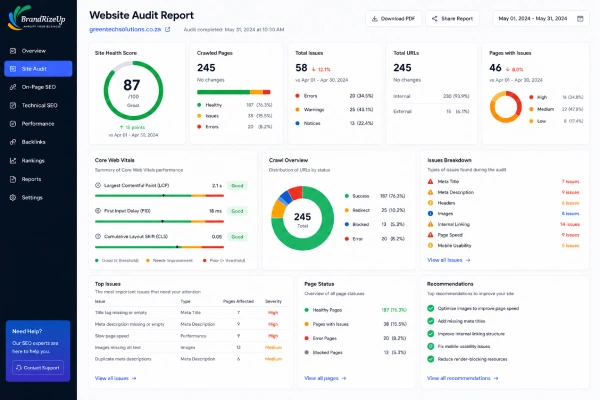Click the Crawled Pages health color bar
This screenshot has width=600, height=400.
(x=234, y=92)
